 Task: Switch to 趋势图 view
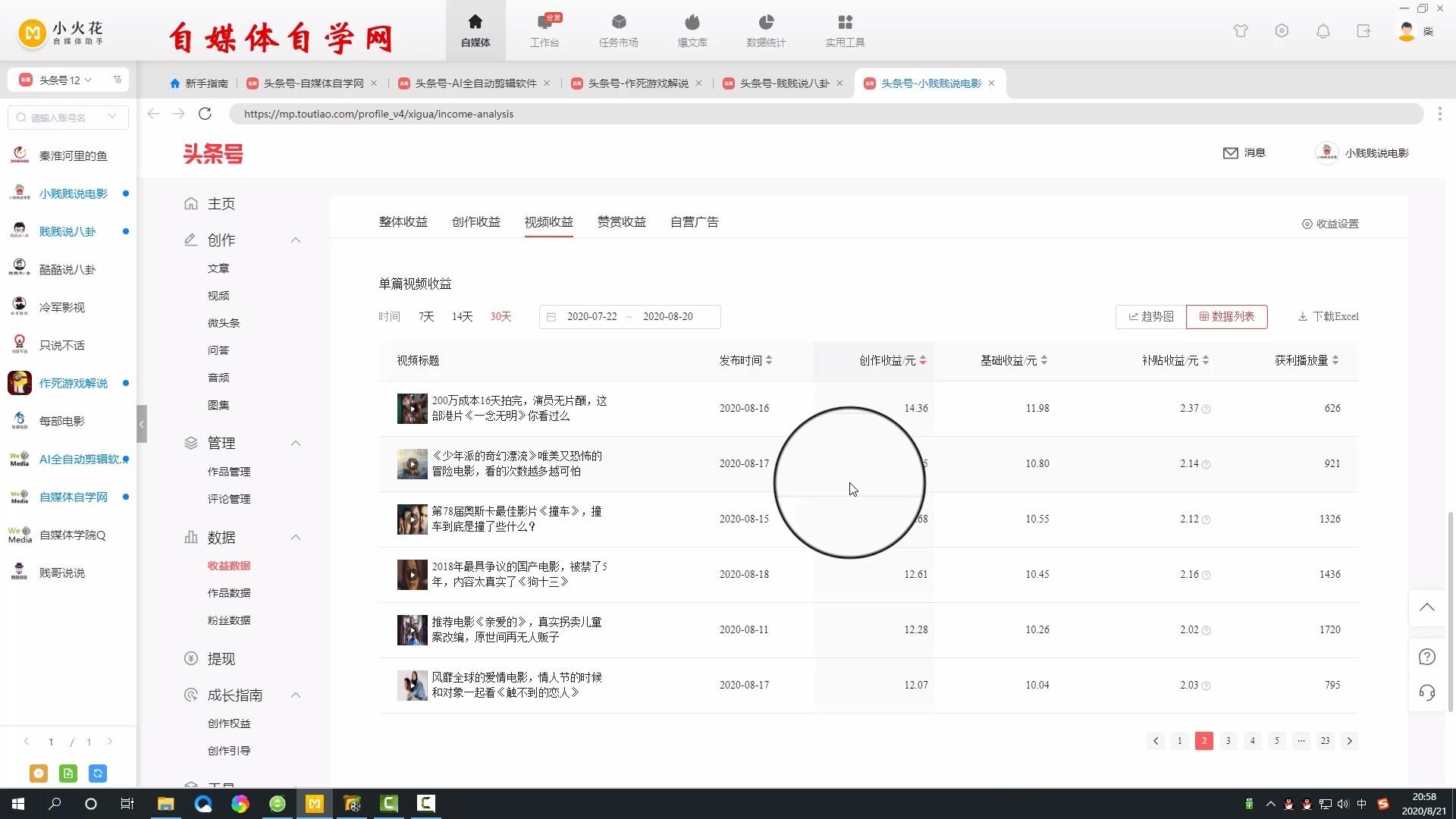coord(1151,316)
